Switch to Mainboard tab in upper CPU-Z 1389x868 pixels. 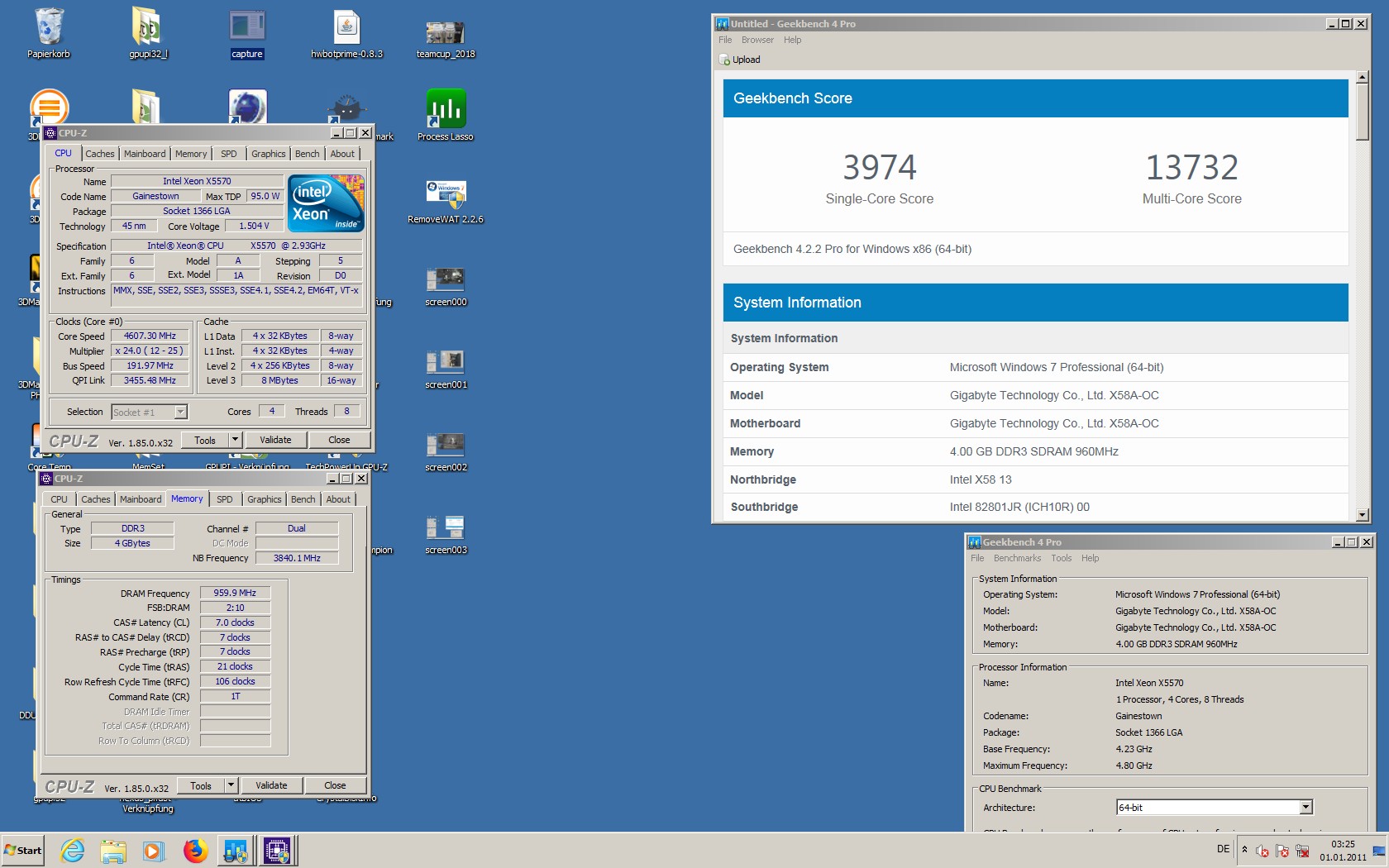click(x=145, y=154)
